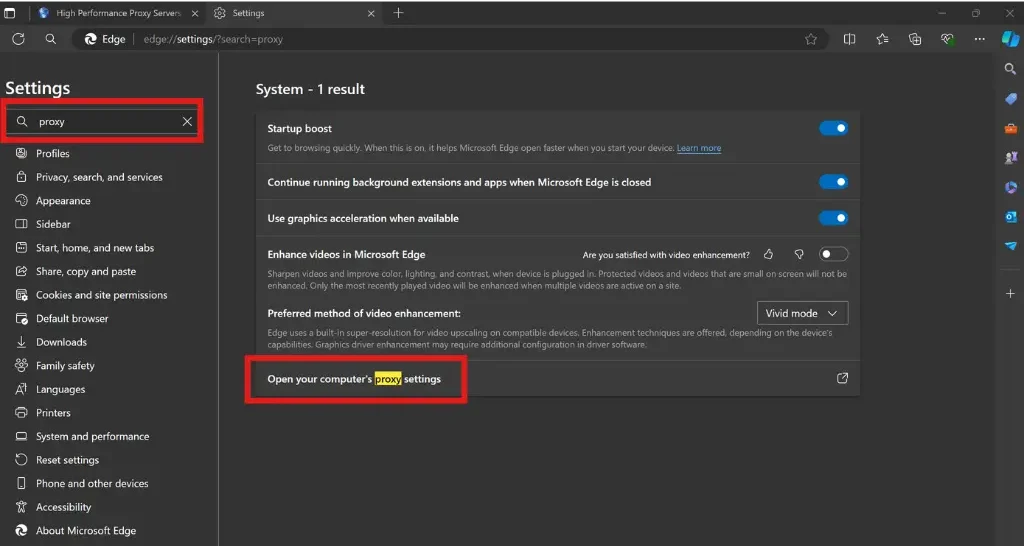
Task: Open sidebar Tools briefcase icon
Action: (1010, 129)
